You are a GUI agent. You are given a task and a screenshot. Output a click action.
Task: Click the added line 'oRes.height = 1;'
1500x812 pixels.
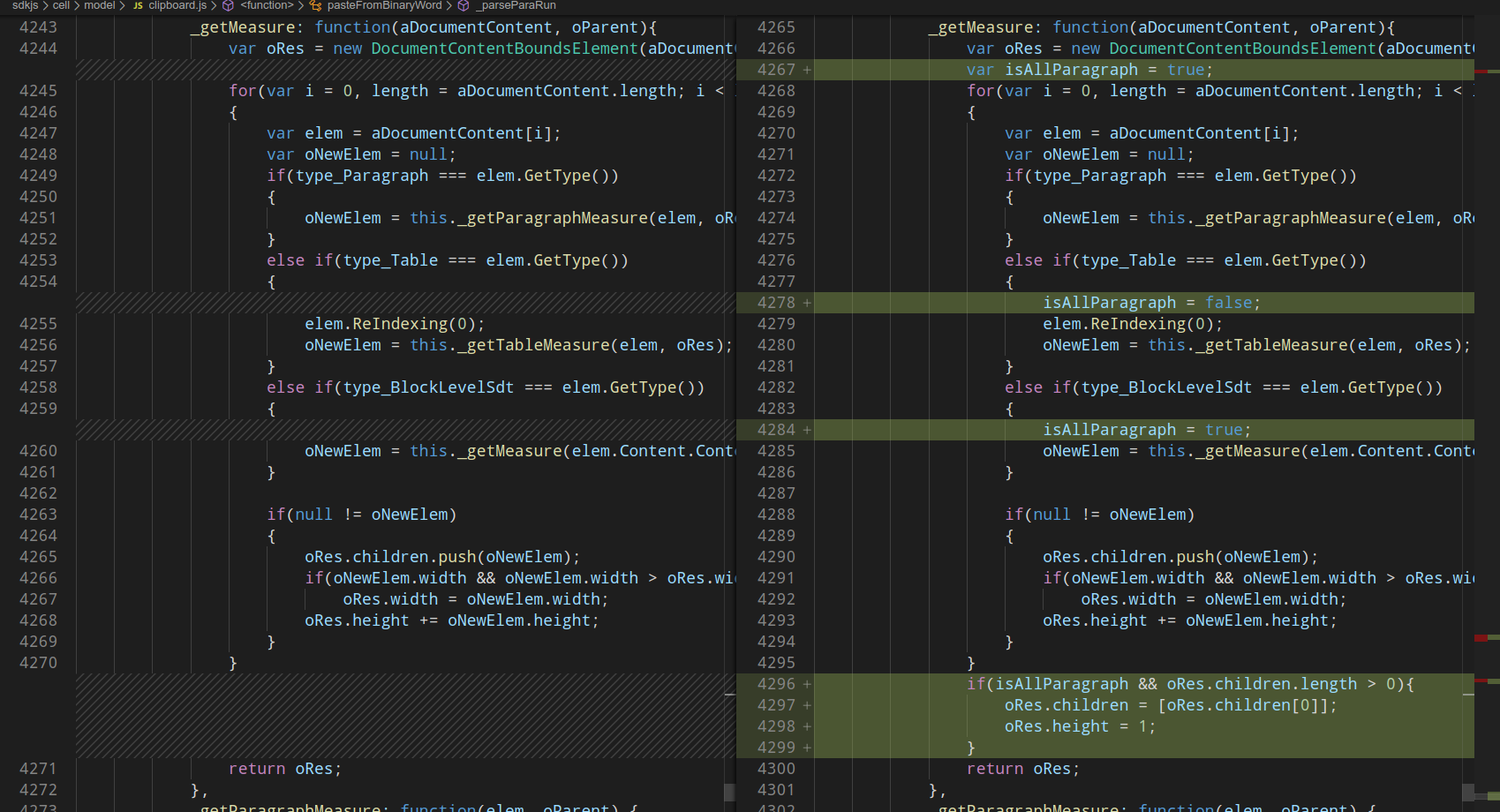click(1079, 726)
